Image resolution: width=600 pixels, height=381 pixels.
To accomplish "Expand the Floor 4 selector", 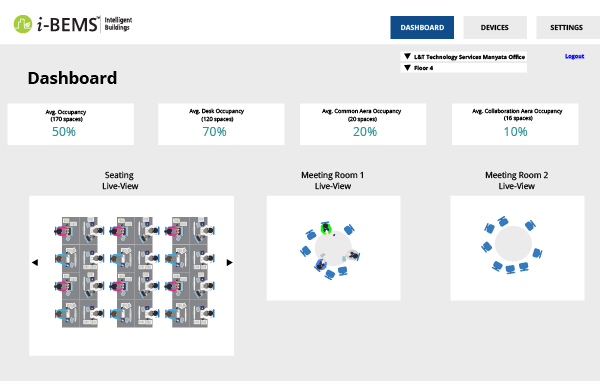I will [464, 68].
